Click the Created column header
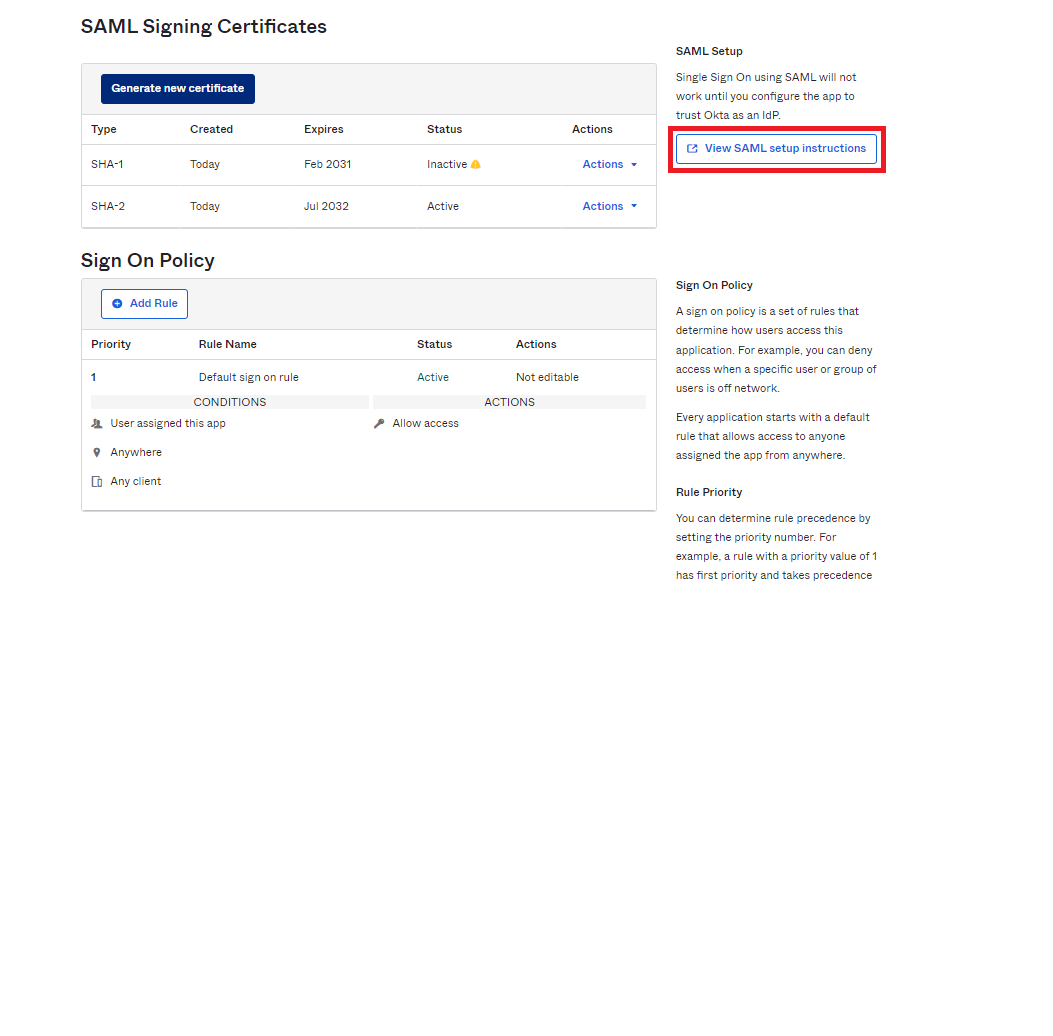The image size is (1053, 1036). pyautogui.click(x=211, y=129)
